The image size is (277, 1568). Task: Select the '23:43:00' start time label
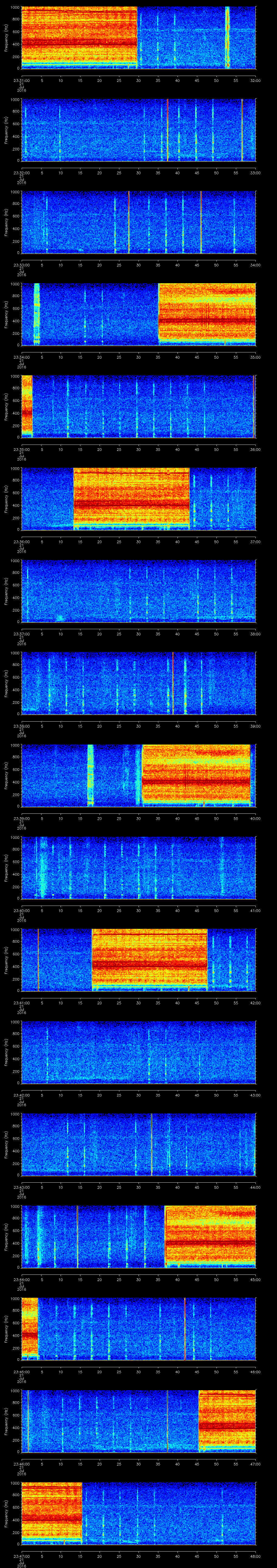21,1186
